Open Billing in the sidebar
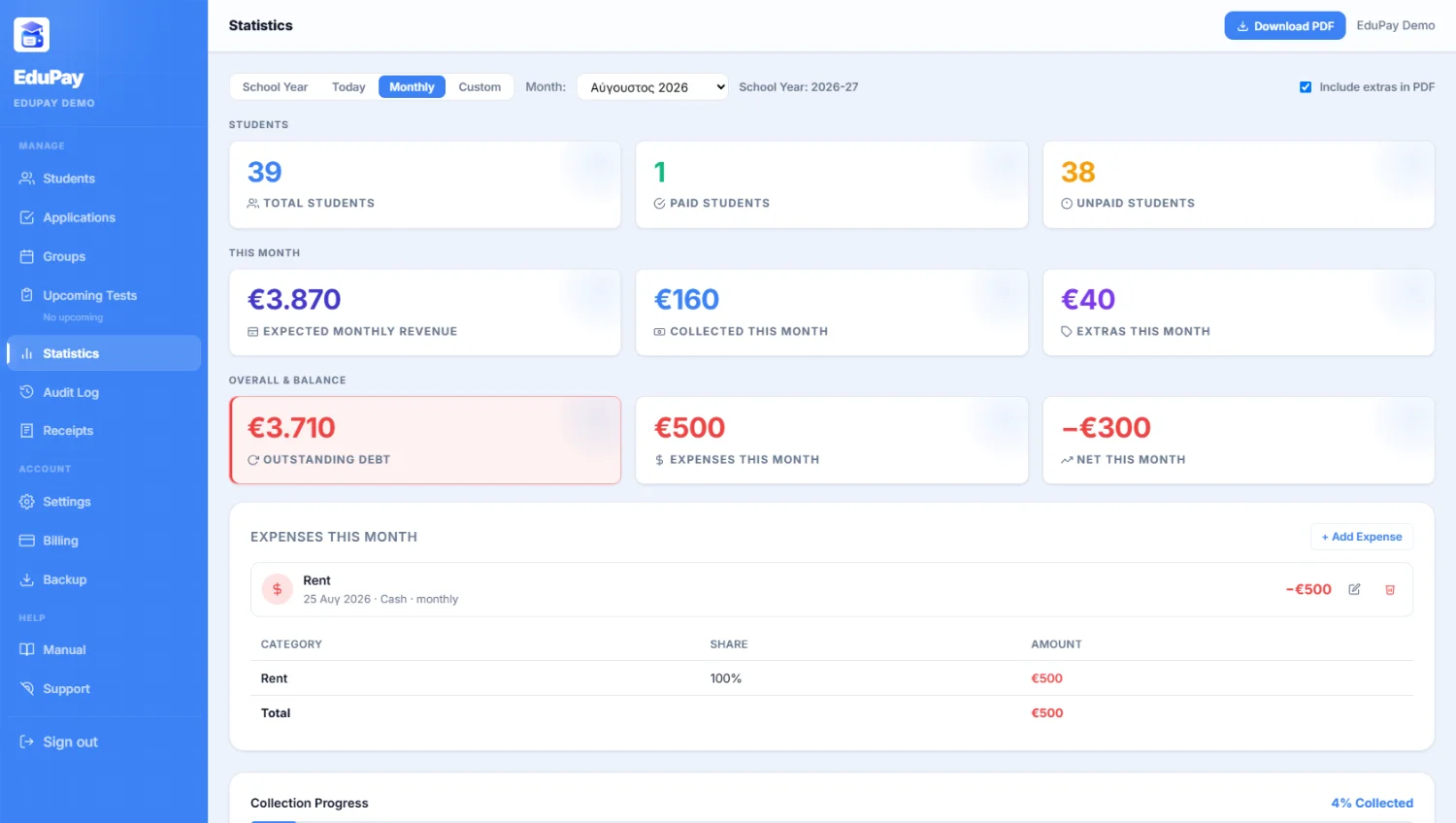This screenshot has width=1456, height=823. point(104,541)
